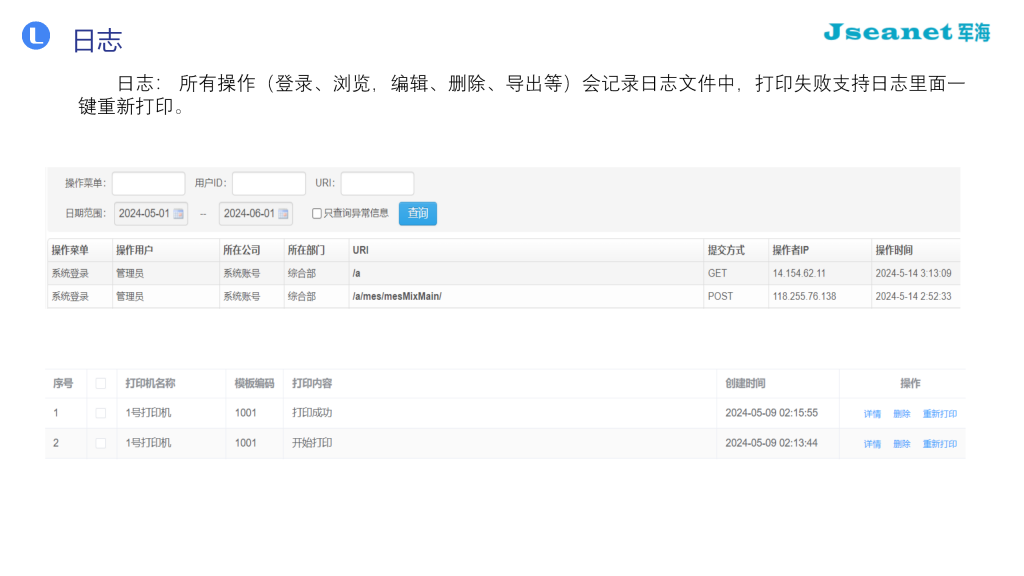Click the blue L badge beside the title
The image size is (1024, 576).
pos(36,35)
